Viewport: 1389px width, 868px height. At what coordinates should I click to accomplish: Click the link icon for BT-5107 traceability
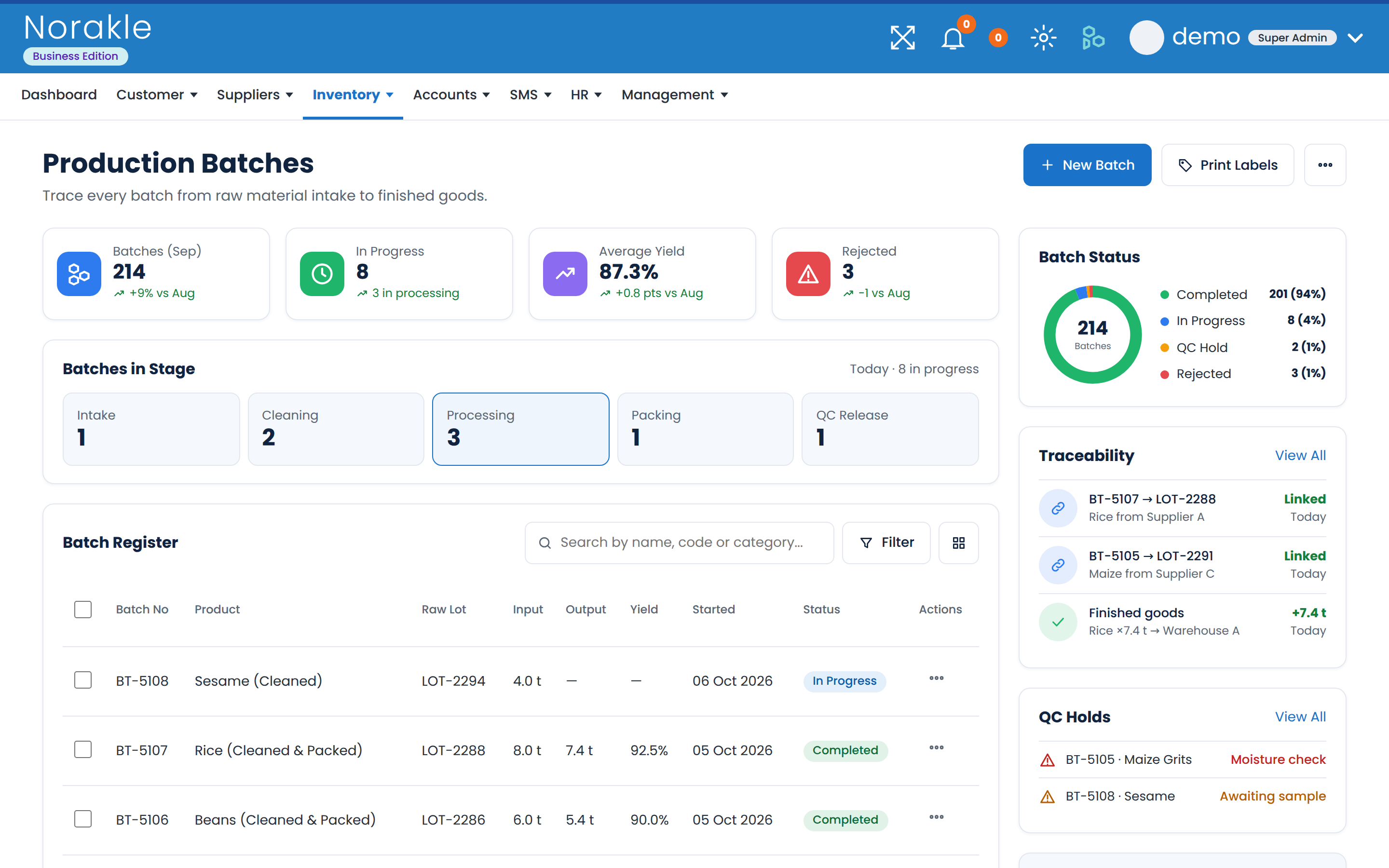tap(1058, 507)
